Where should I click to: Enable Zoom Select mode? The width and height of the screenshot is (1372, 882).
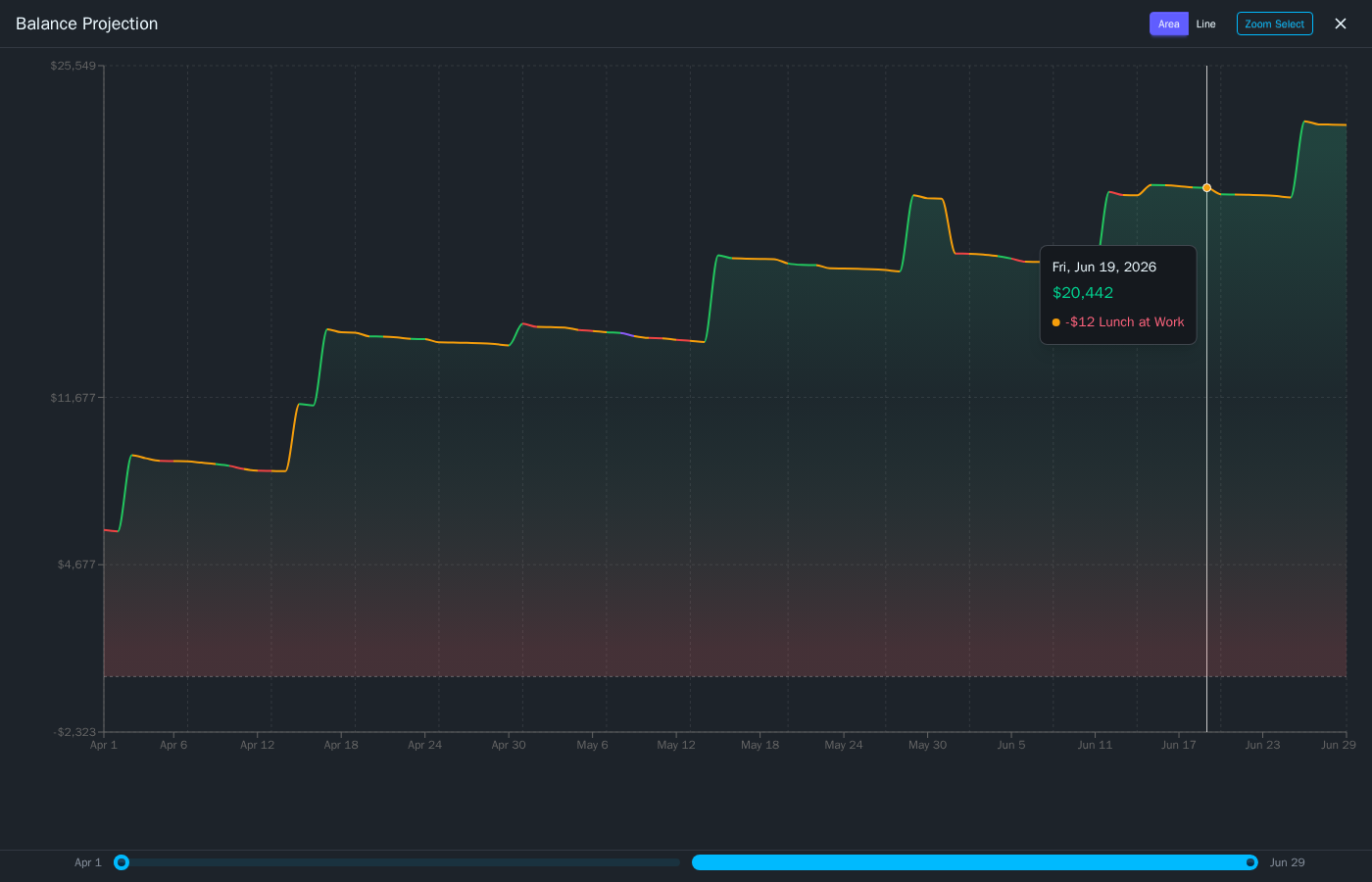(1274, 24)
